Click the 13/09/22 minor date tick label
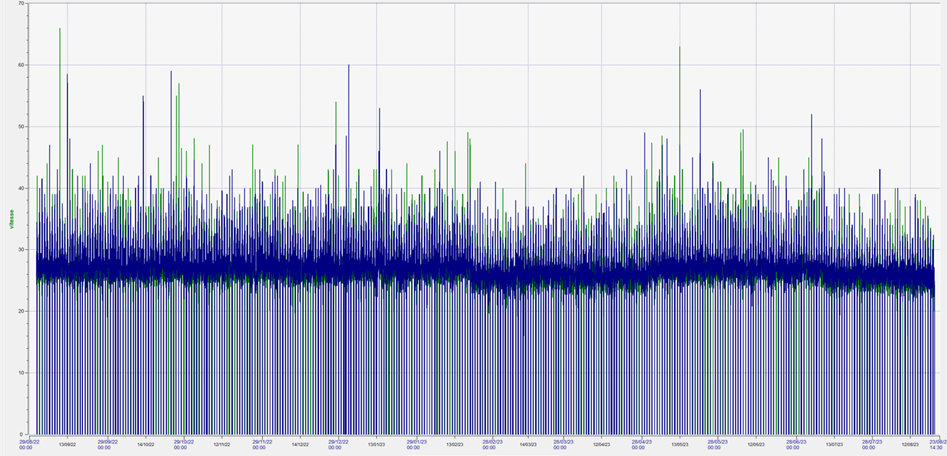Image resolution: width=947 pixels, height=456 pixels. 68,444
